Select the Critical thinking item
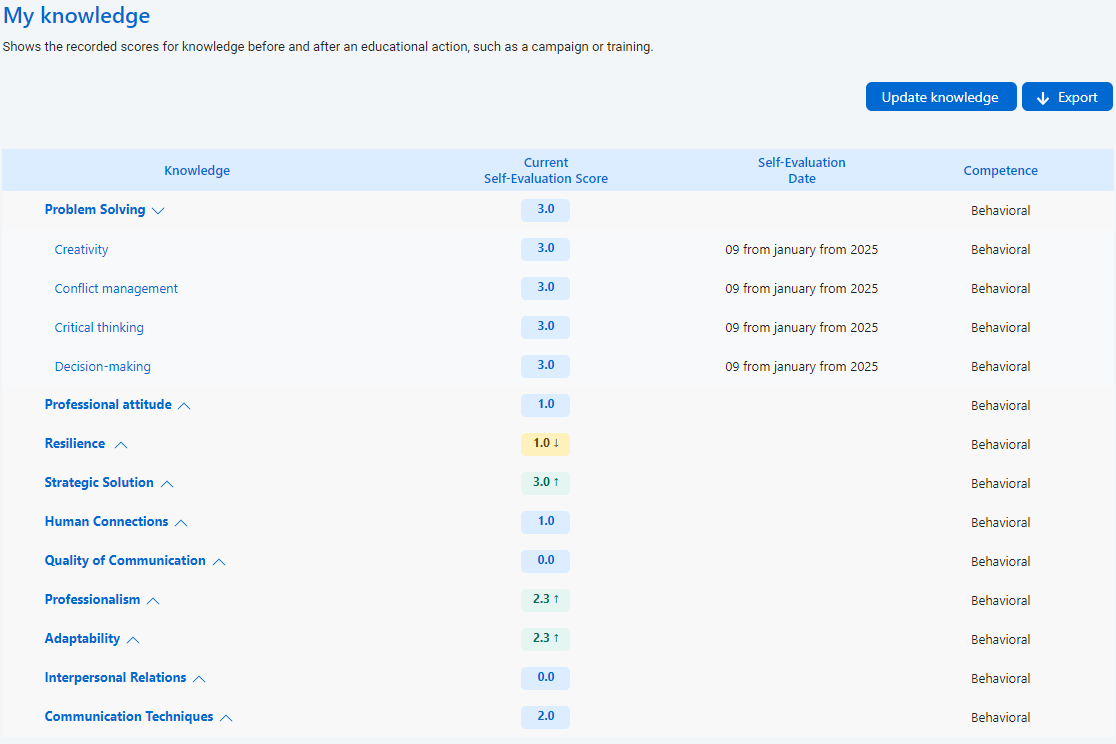 99,328
